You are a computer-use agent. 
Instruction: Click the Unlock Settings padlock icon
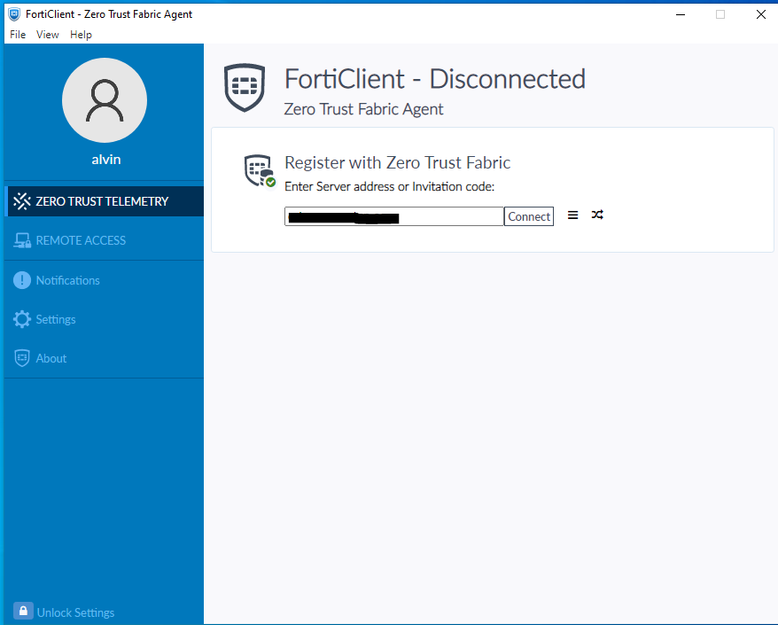pos(23,611)
